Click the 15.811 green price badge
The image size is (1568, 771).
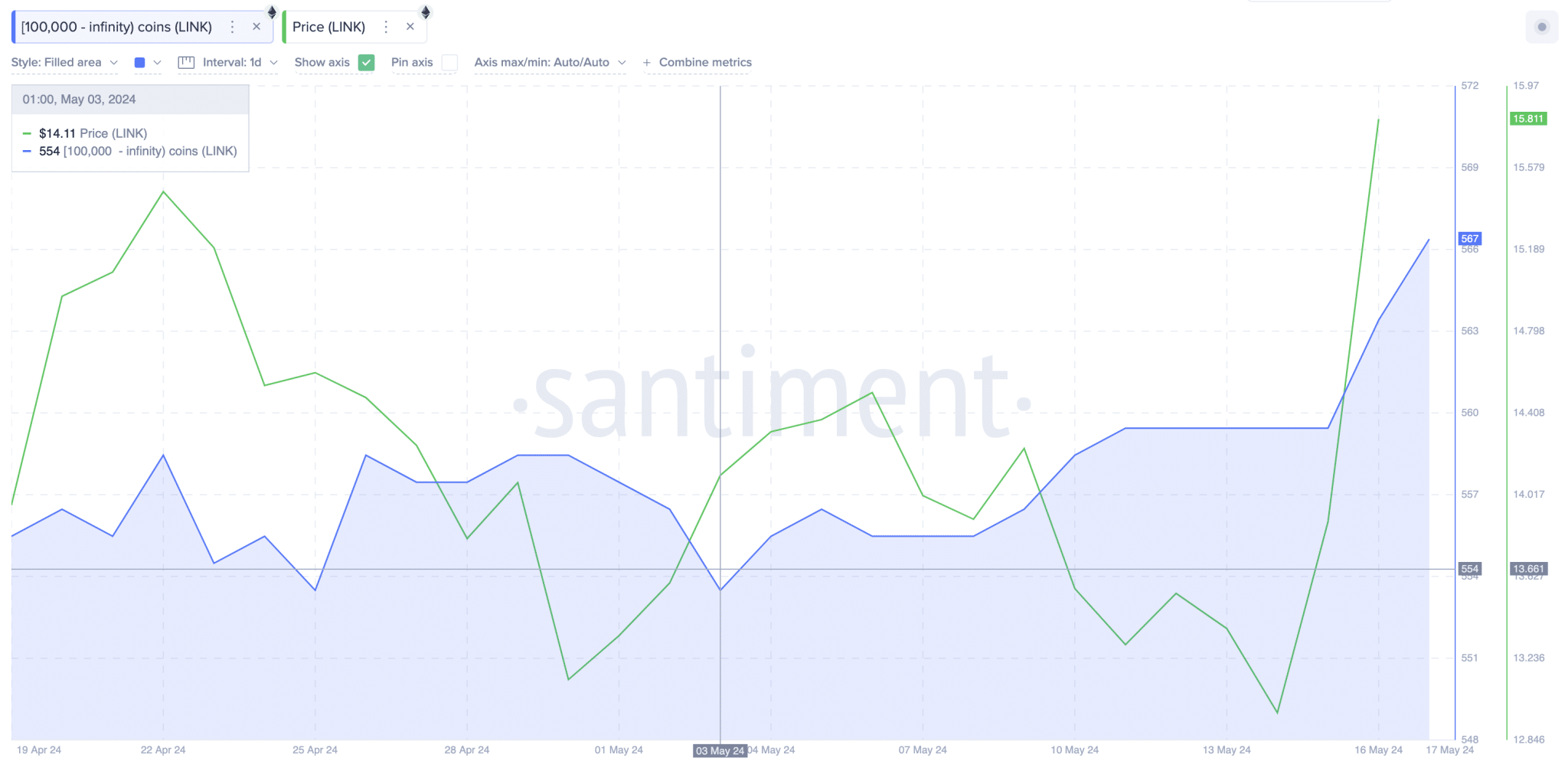pos(1528,119)
